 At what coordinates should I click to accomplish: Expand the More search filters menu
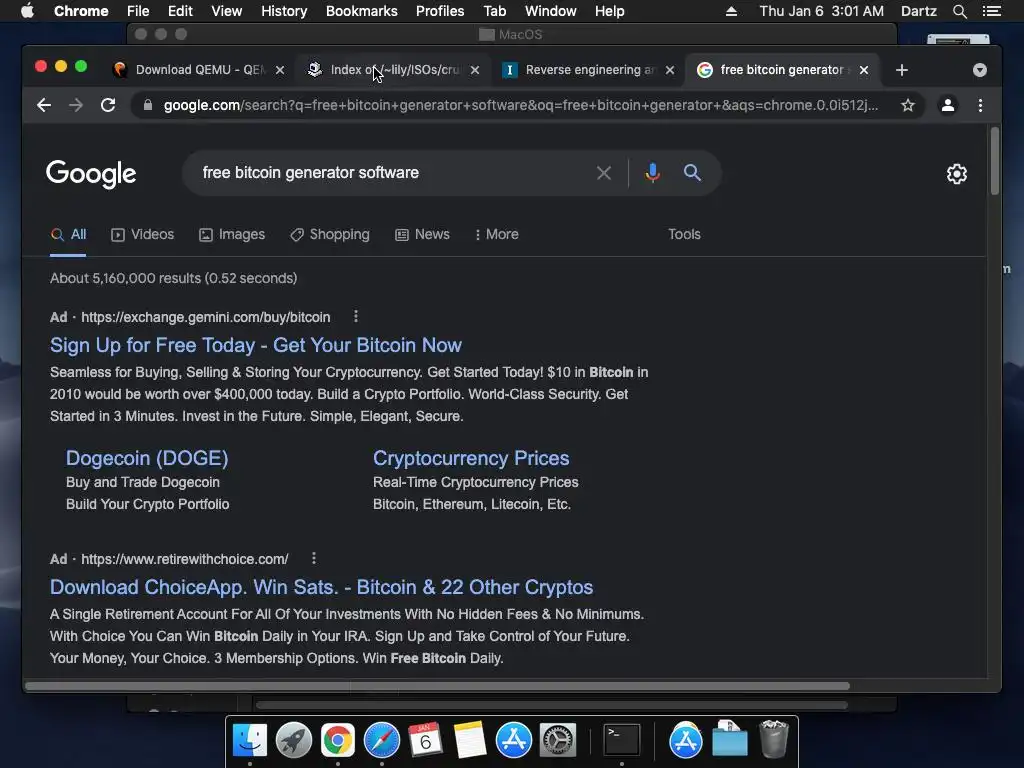tap(497, 234)
